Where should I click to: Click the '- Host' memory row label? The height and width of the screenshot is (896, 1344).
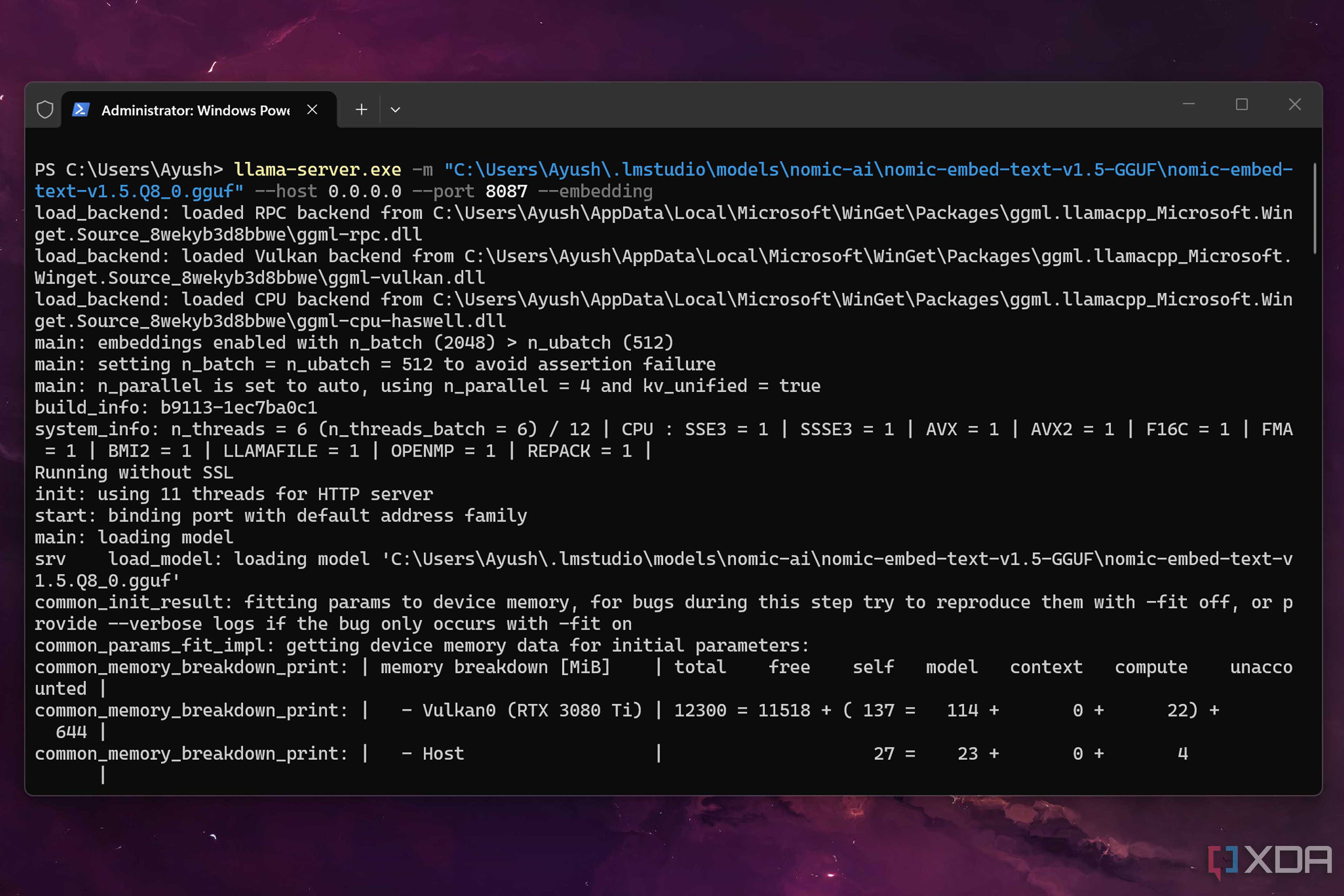coord(433,754)
